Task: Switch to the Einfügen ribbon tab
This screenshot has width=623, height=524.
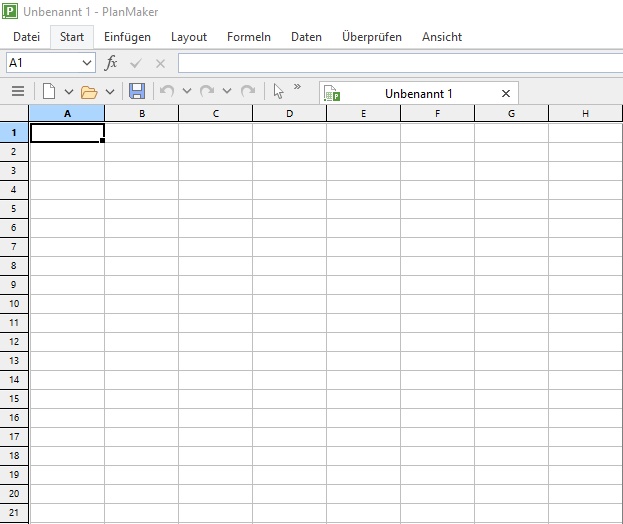Action: point(127,37)
